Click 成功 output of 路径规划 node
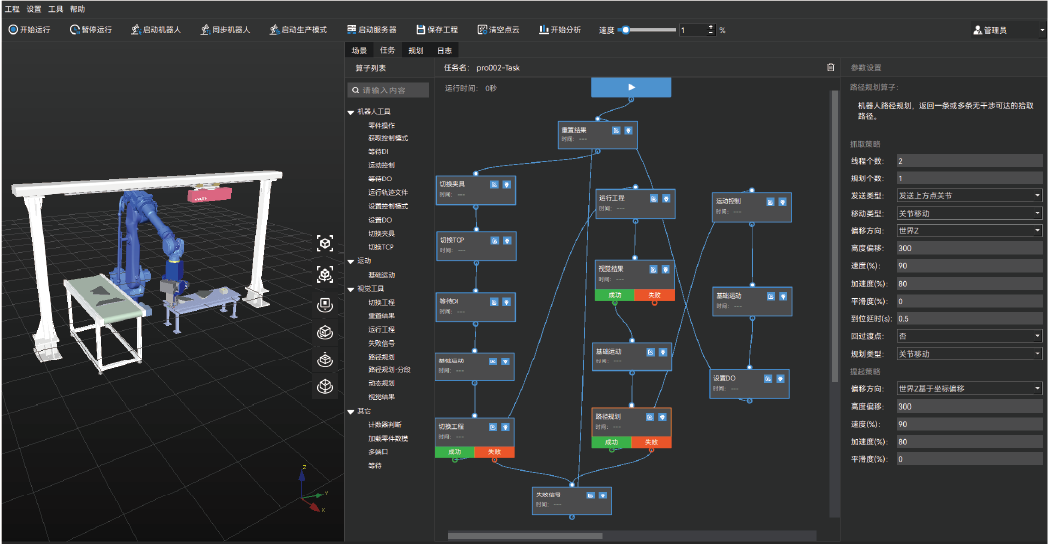This screenshot has height=545, width=1048. (612, 442)
